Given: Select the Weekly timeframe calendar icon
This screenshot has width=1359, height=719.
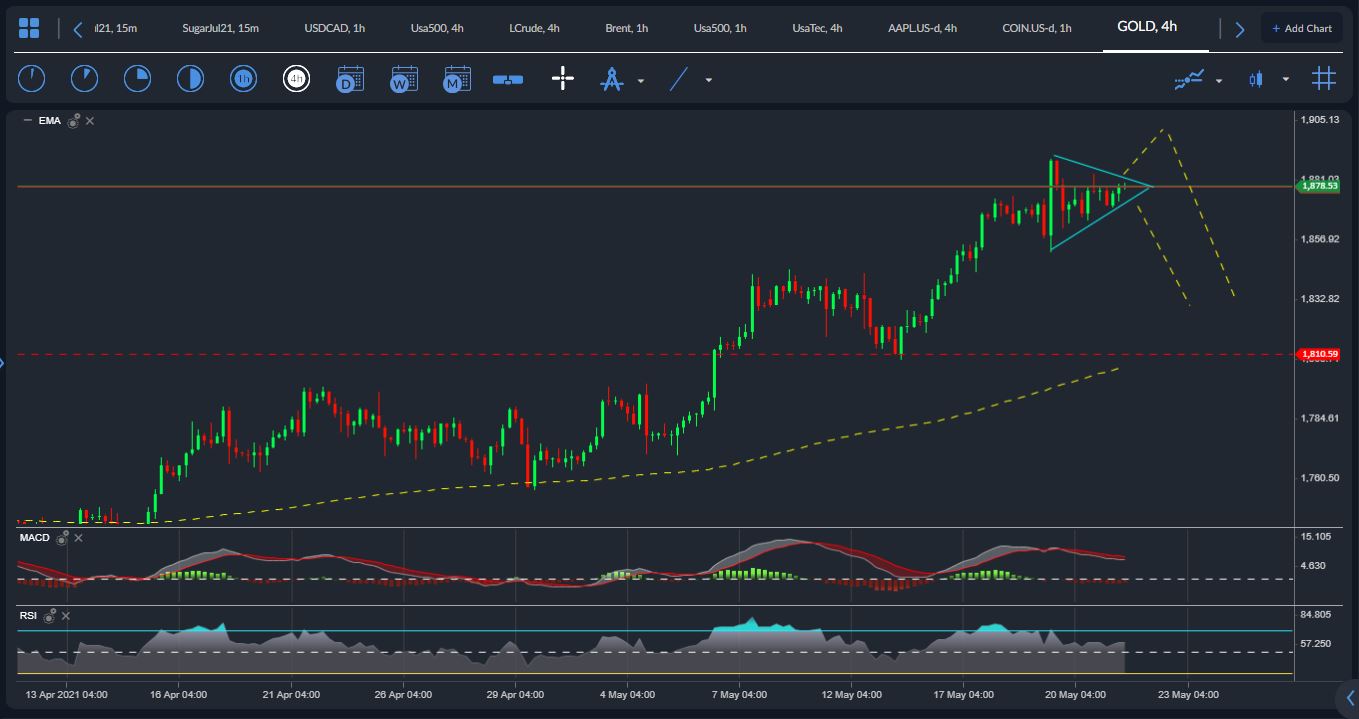Looking at the screenshot, I should tap(404, 79).
